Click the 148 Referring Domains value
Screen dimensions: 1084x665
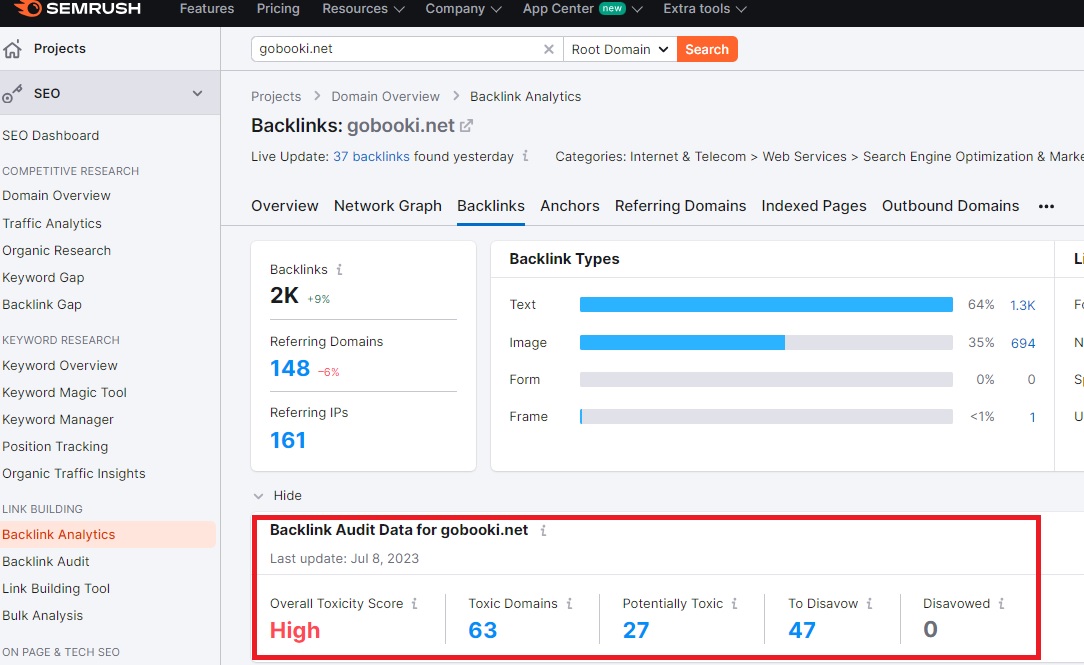pos(290,368)
